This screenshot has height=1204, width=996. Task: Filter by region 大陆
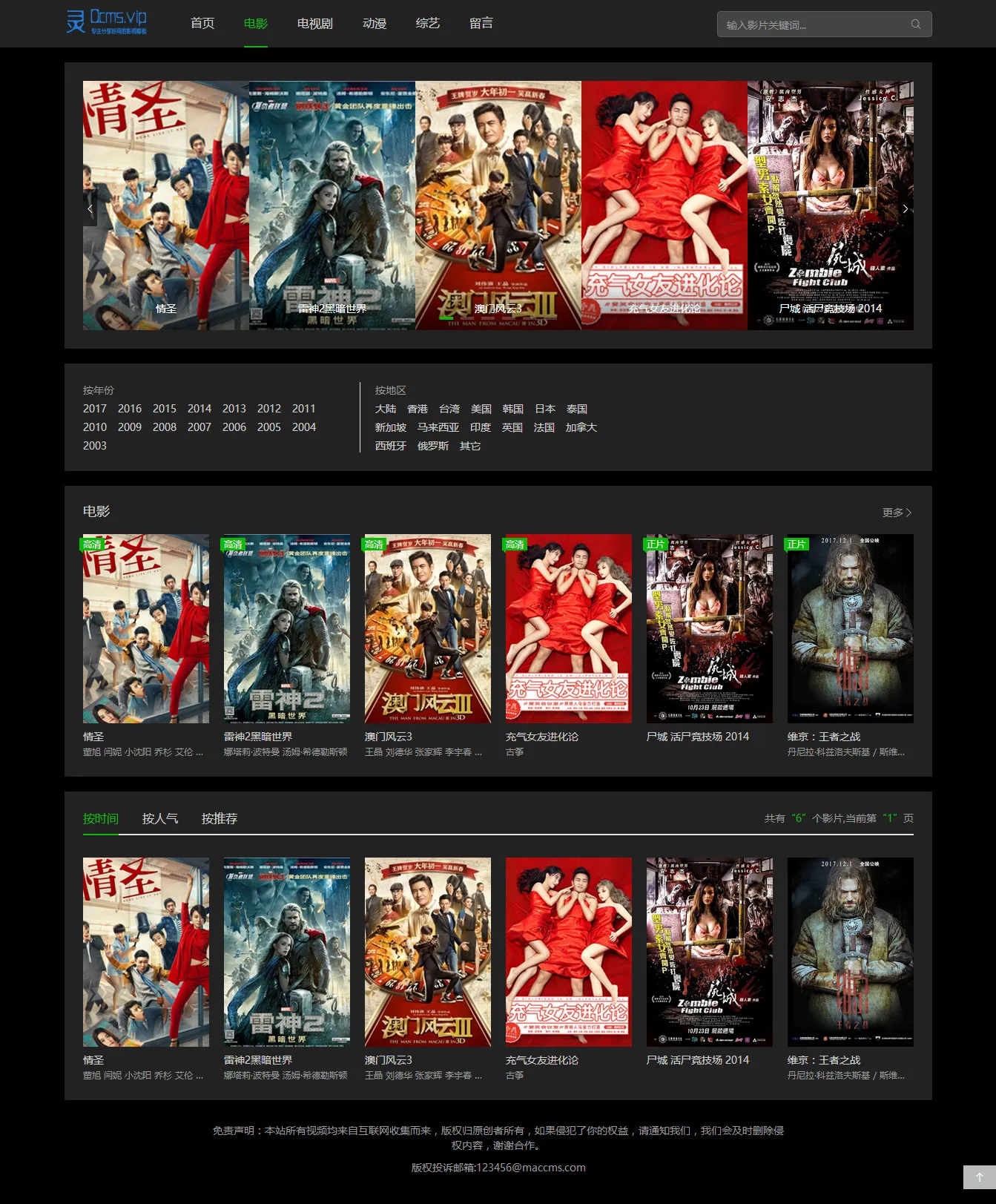pos(386,409)
